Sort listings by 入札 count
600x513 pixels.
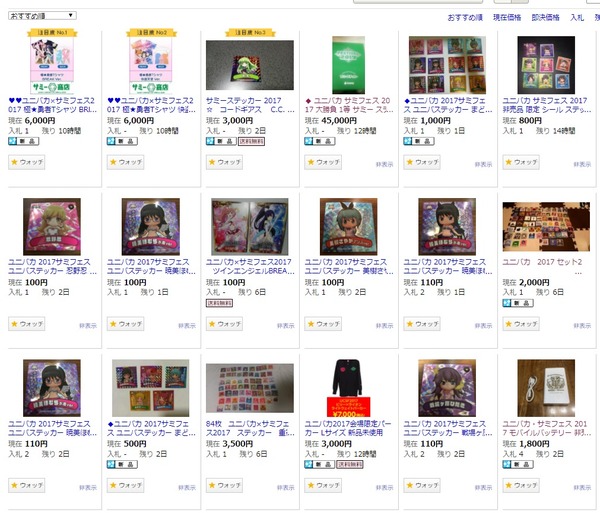point(577,18)
